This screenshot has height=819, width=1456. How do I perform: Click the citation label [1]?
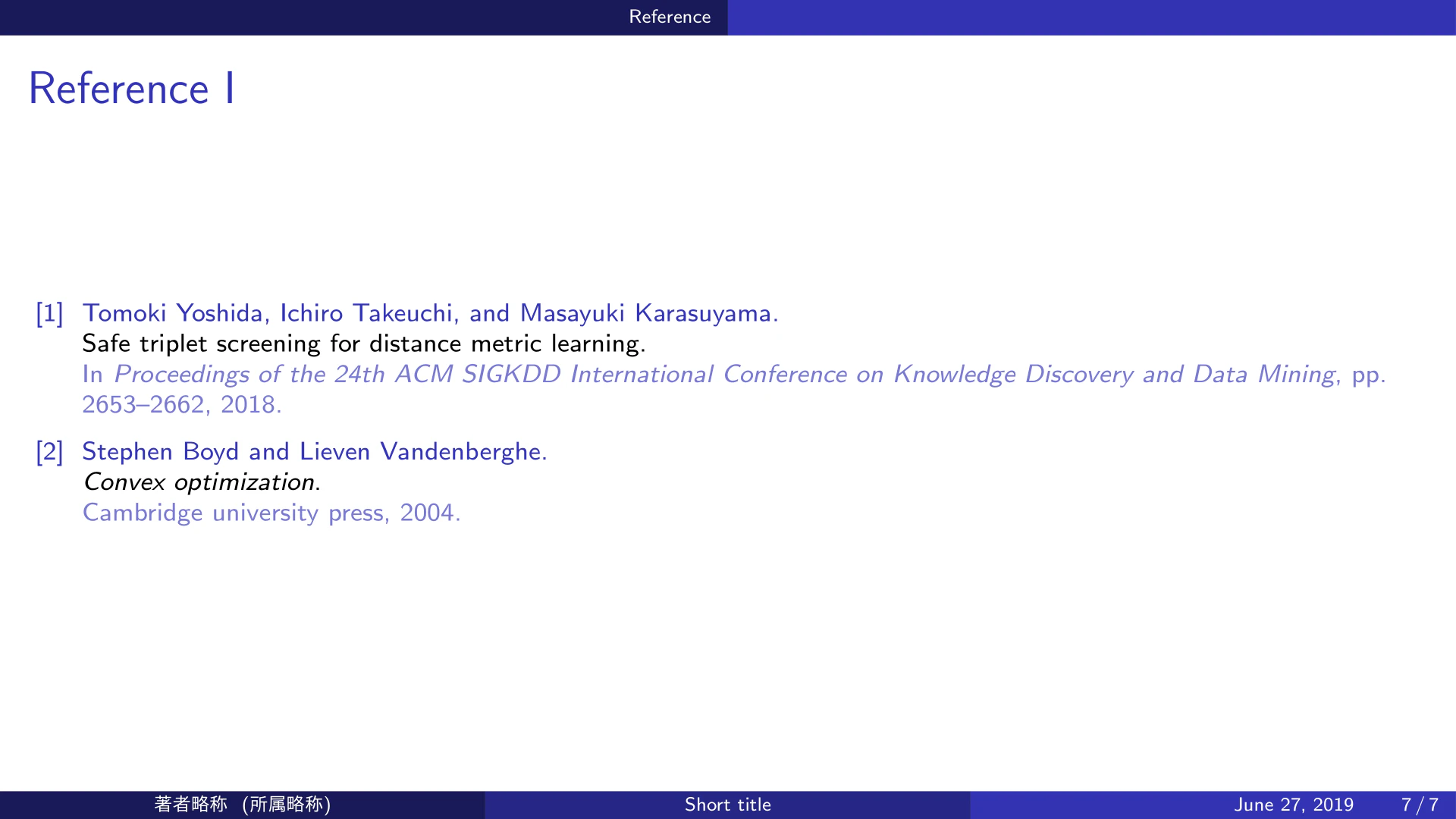[x=50, y=313]
